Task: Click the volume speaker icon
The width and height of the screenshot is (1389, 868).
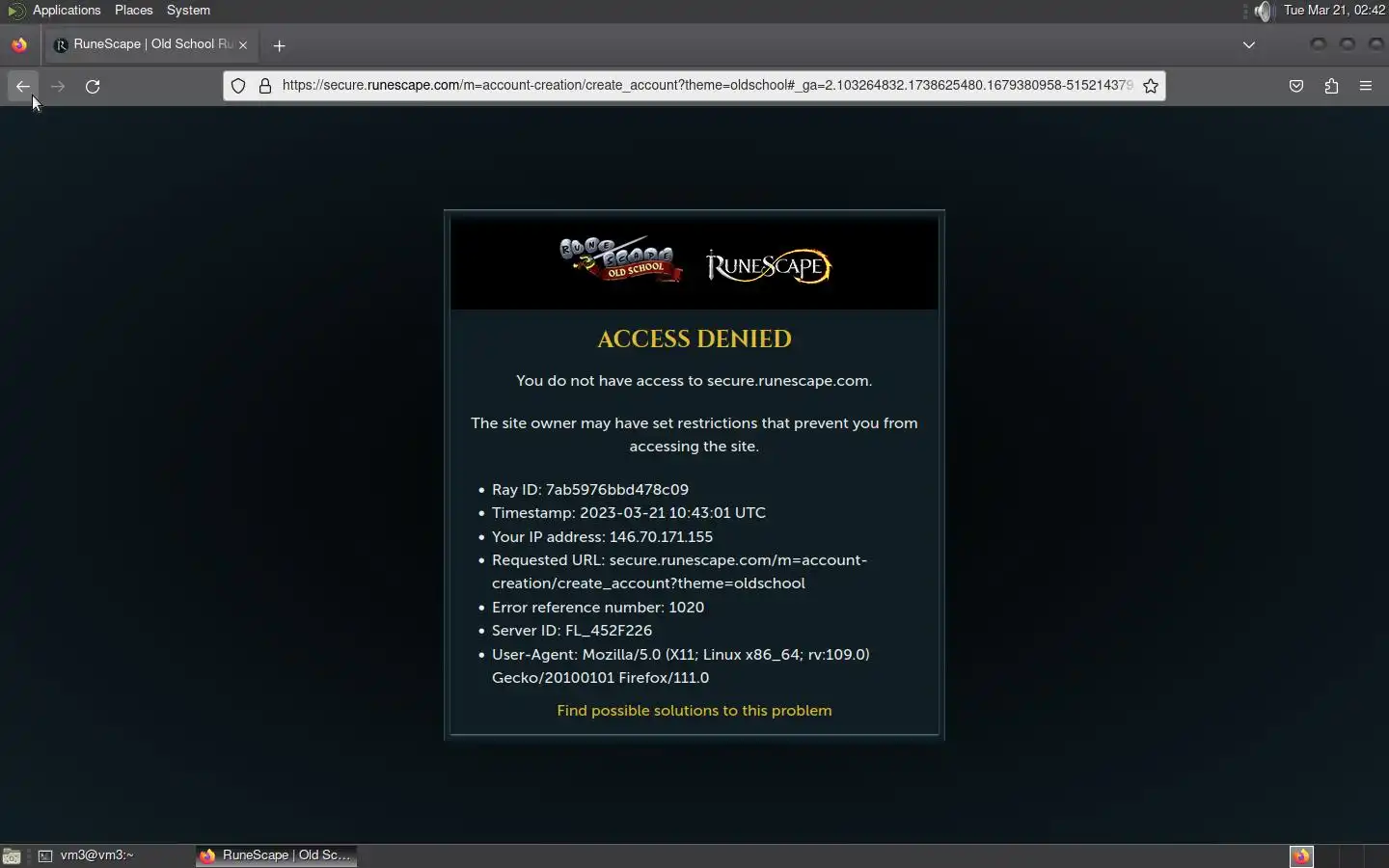Action: [x=1263, y=11]
